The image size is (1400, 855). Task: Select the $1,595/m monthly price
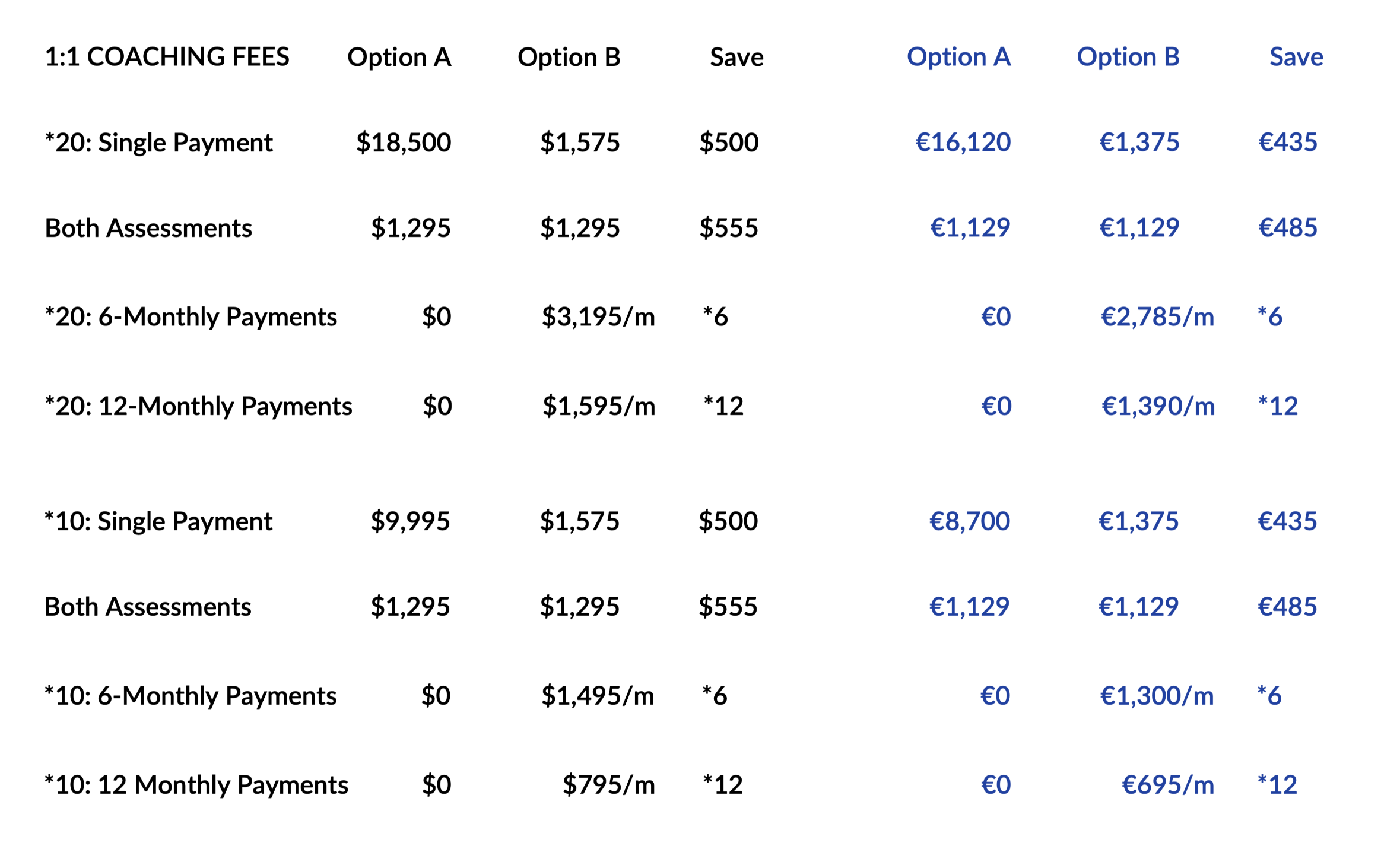point(598,407)
